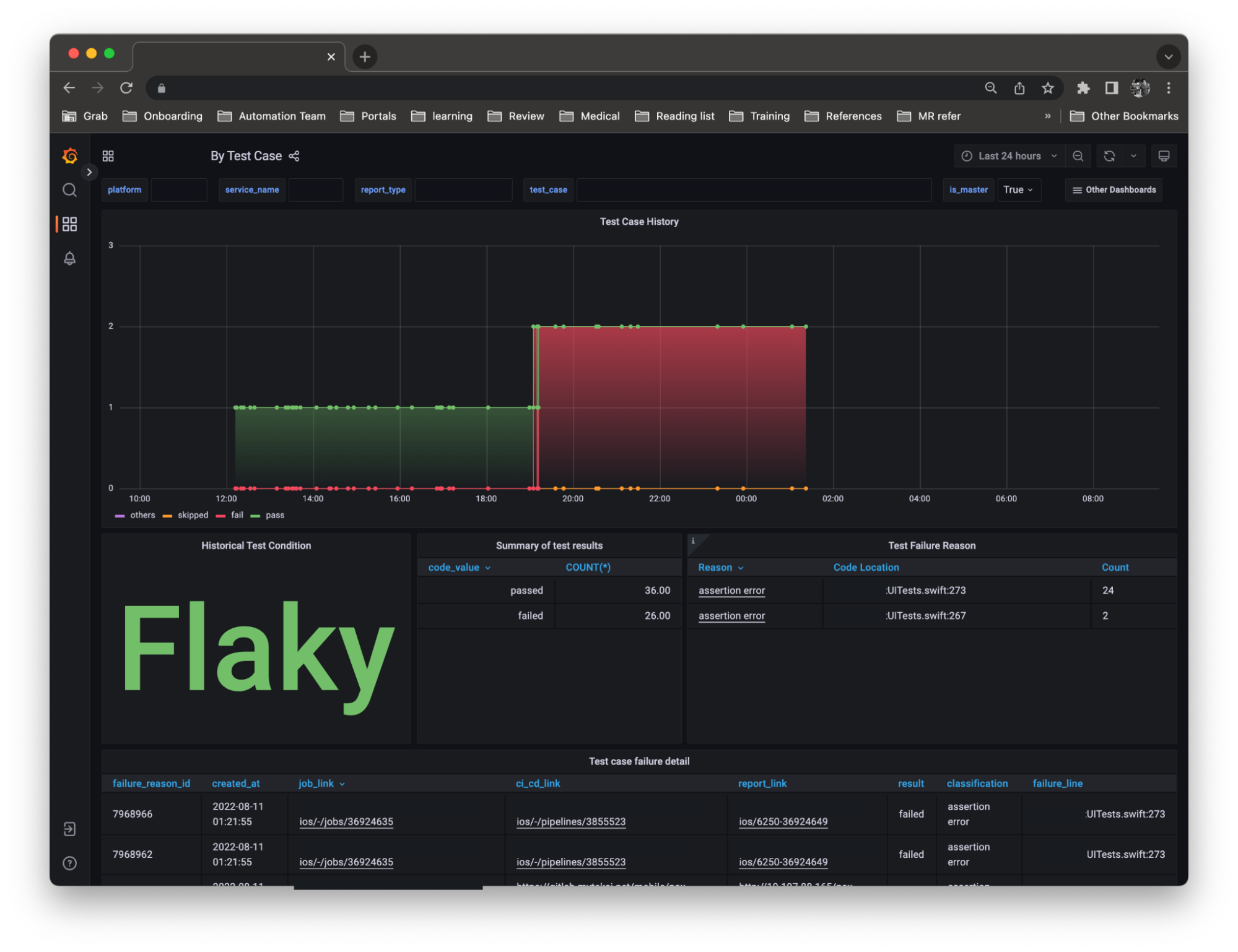This screenshot has height=952, width=1238.
Task: Open the Alerting bell icon
Action: click(x=70, y=258)
